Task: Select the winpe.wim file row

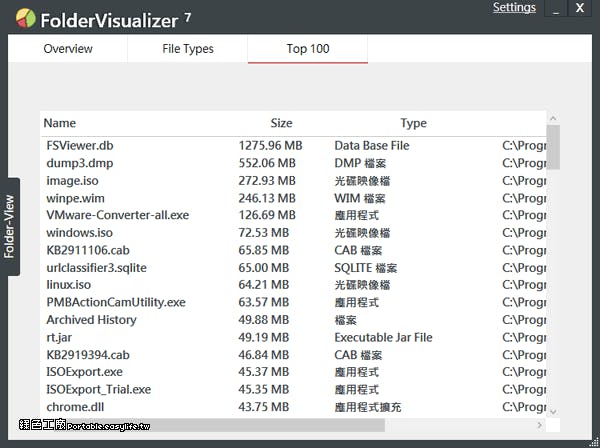Action: point(294,198)
